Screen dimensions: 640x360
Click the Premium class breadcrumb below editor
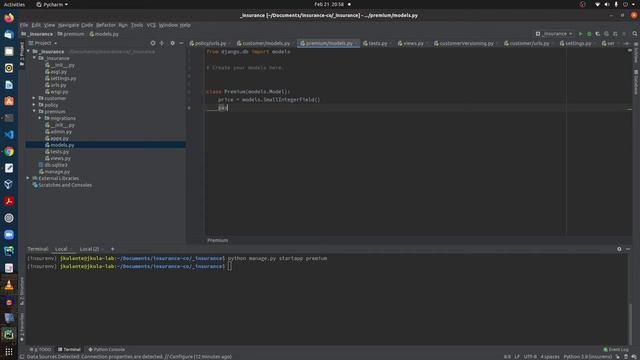coord(218,240)
